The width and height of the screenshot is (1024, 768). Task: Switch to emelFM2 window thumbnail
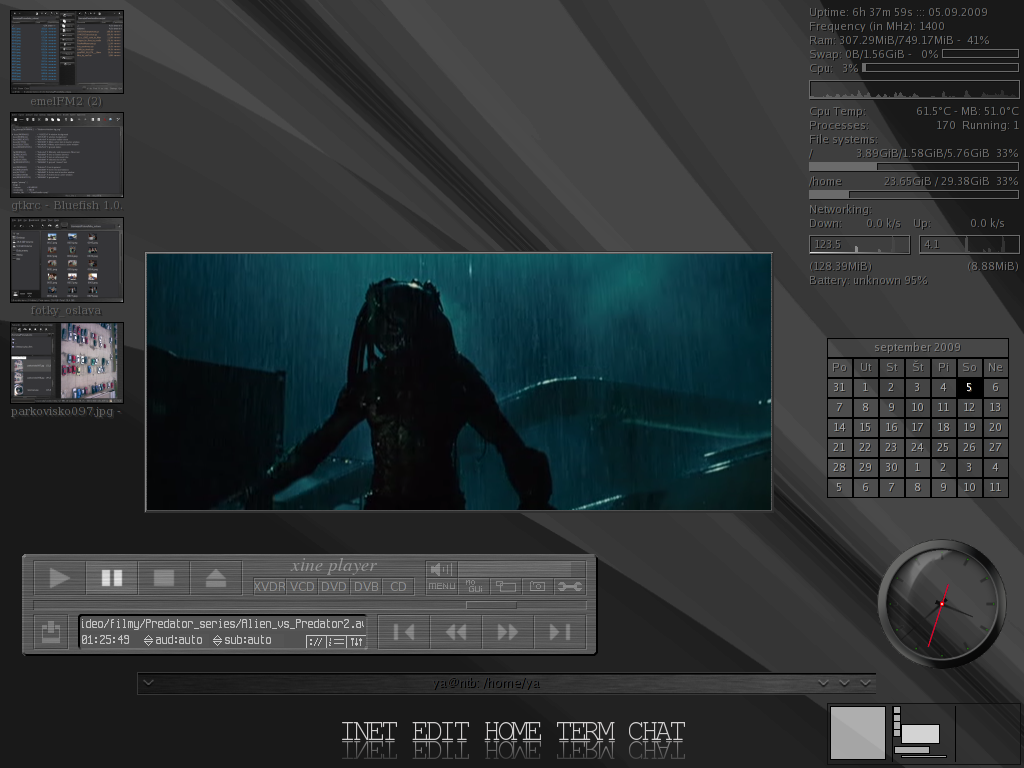67,52
